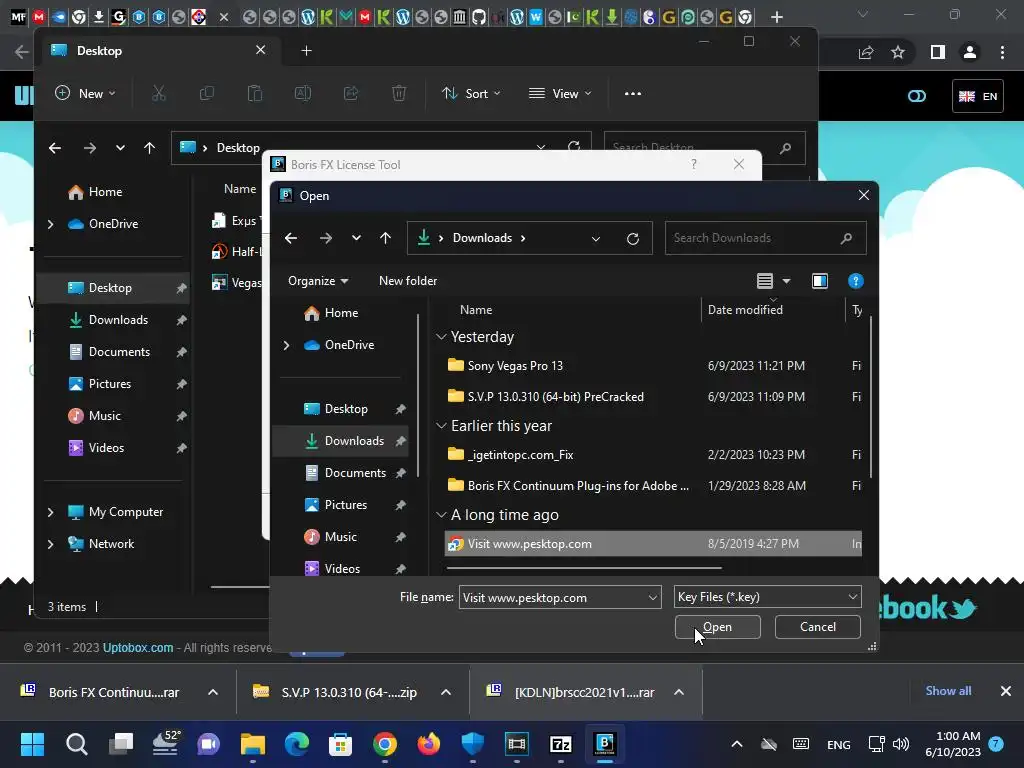Open the Sort menu in File Explorer
The height and width of the screenshot is (768, 1024).
tap(471, 93)
